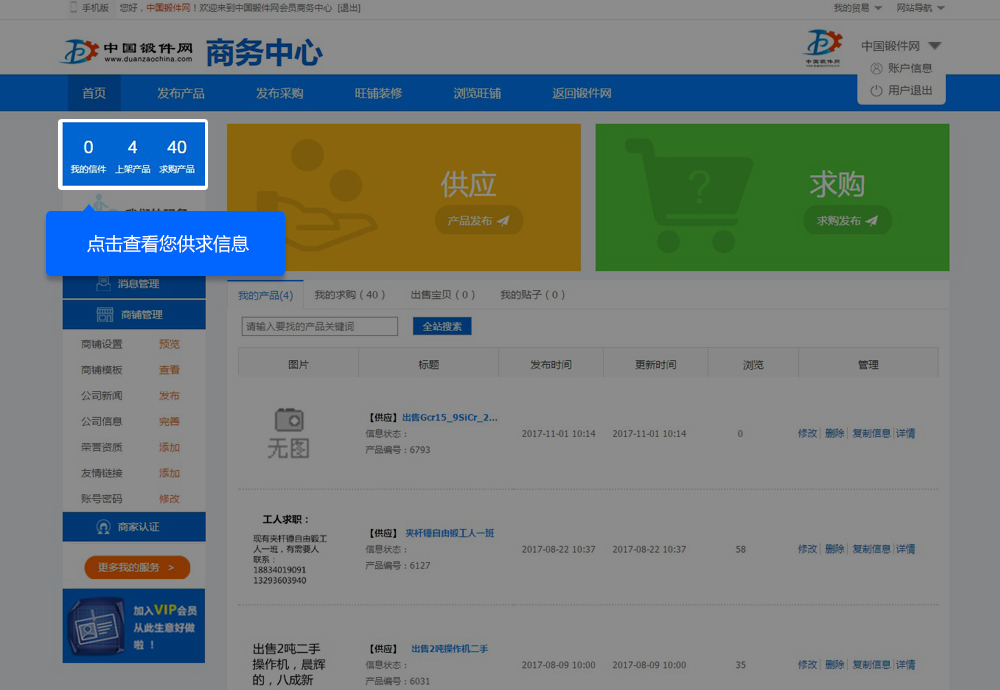Viewport: 1000px width, 690px height.
Task: Click the 用户退出 power icon
Action: coord(877,90)
